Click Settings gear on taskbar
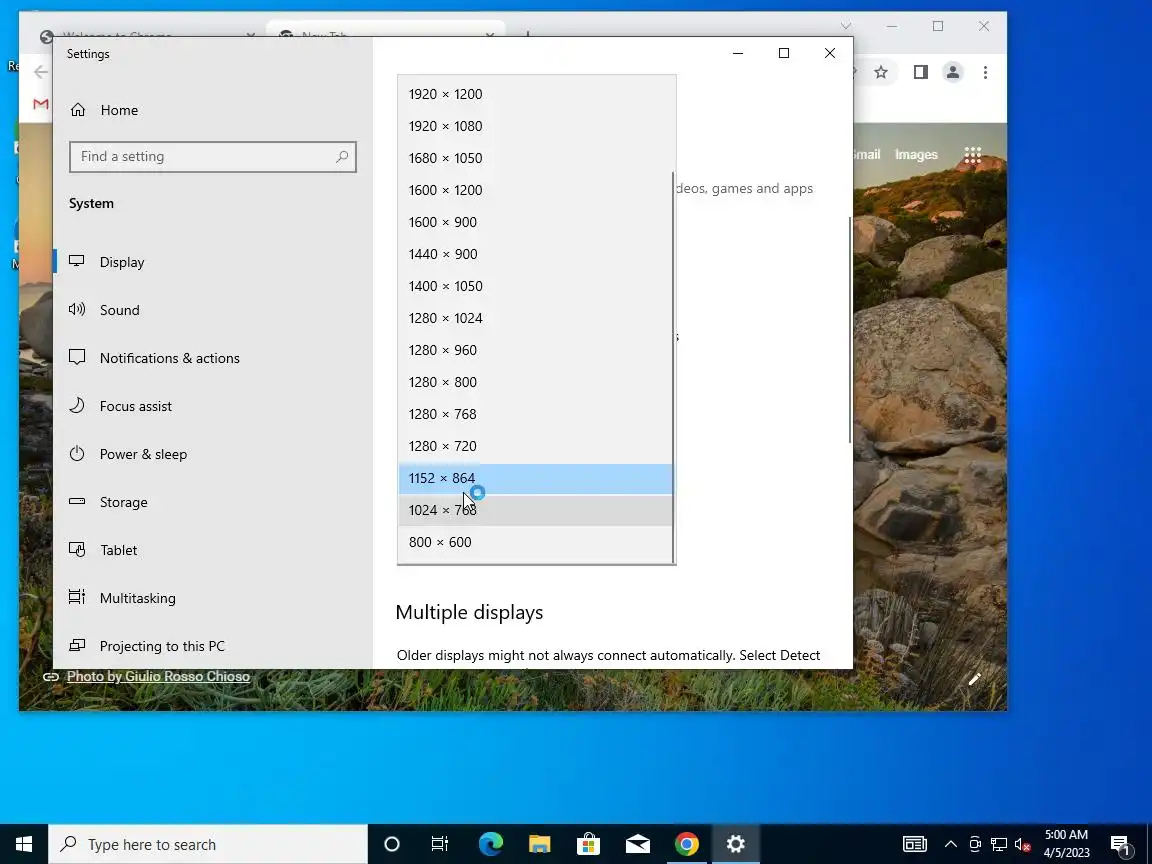 pyautogui.click(x=735, y=844)
